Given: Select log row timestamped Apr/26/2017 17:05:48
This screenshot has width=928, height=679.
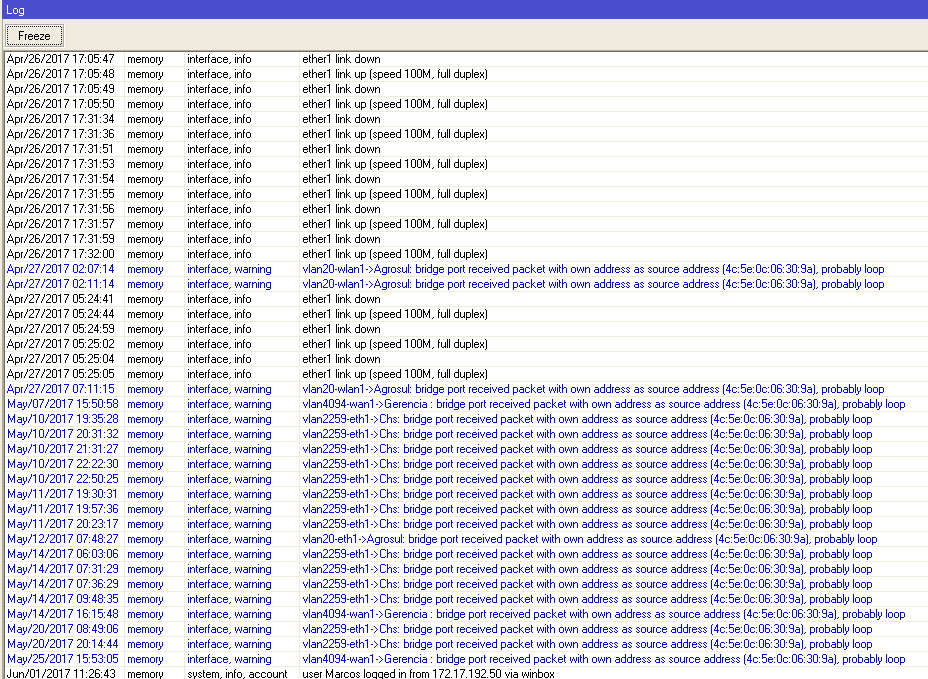Looking at the screenshot, I should tap(466, 74).
